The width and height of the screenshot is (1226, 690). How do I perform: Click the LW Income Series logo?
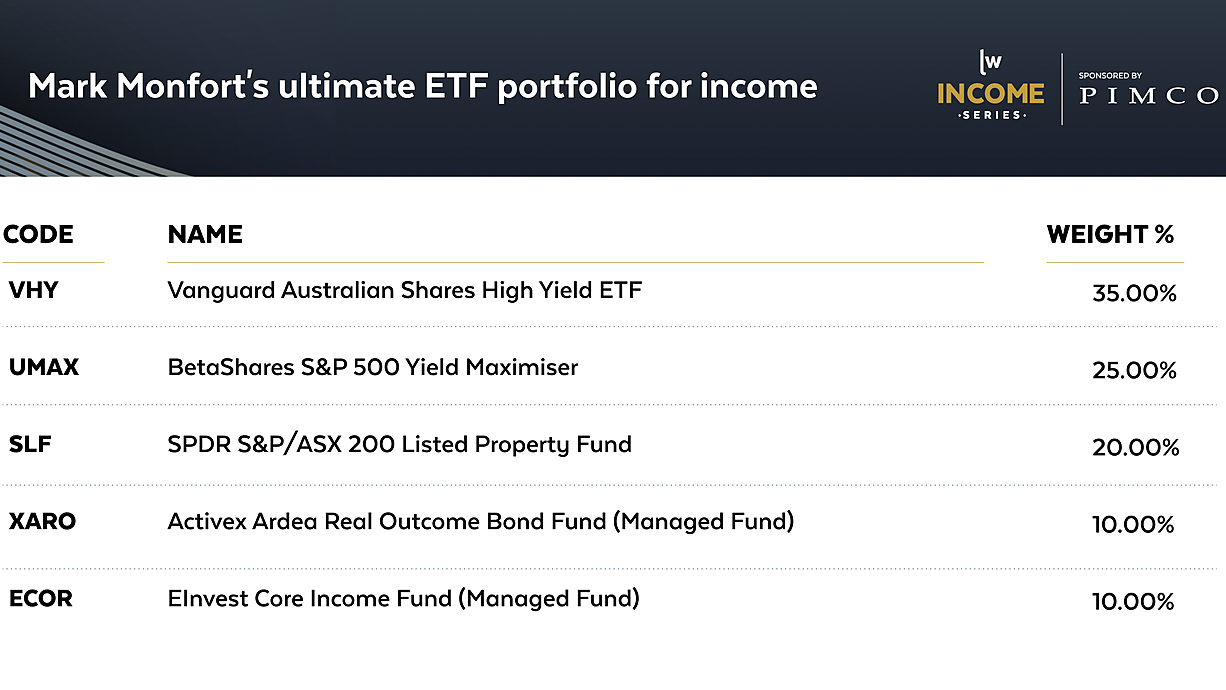pos(990,85)
